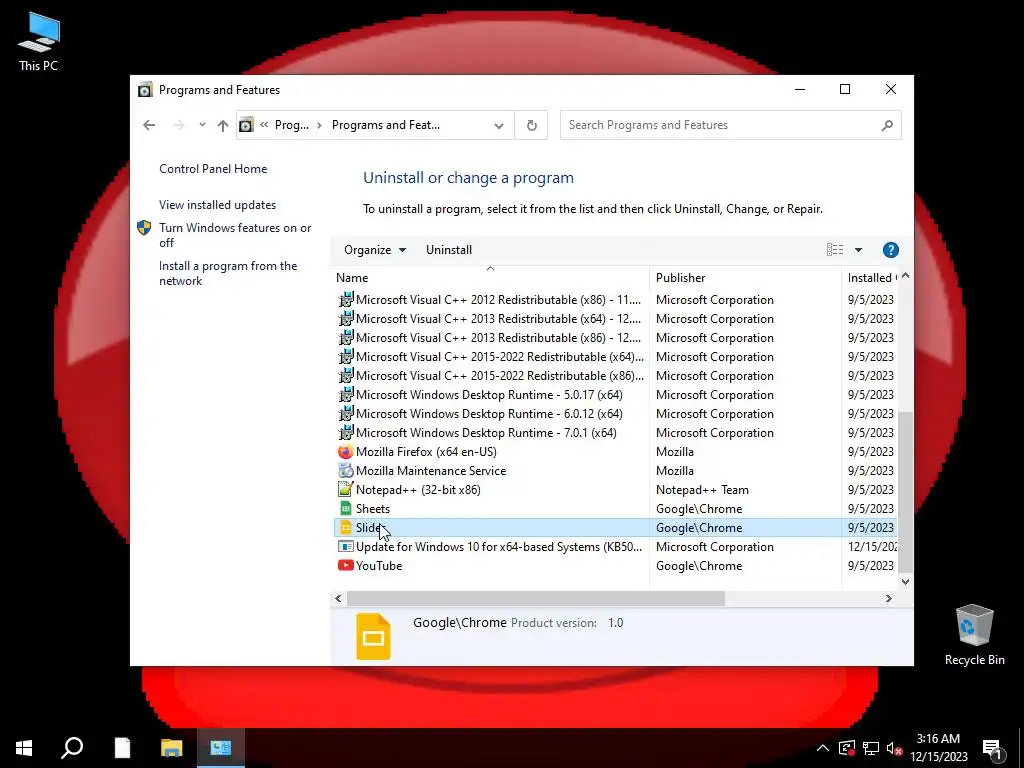Screen dimensions: 1024x768
Task: Select the Mozilla Maintenance Service name
Action: click(x=431, y=470)
